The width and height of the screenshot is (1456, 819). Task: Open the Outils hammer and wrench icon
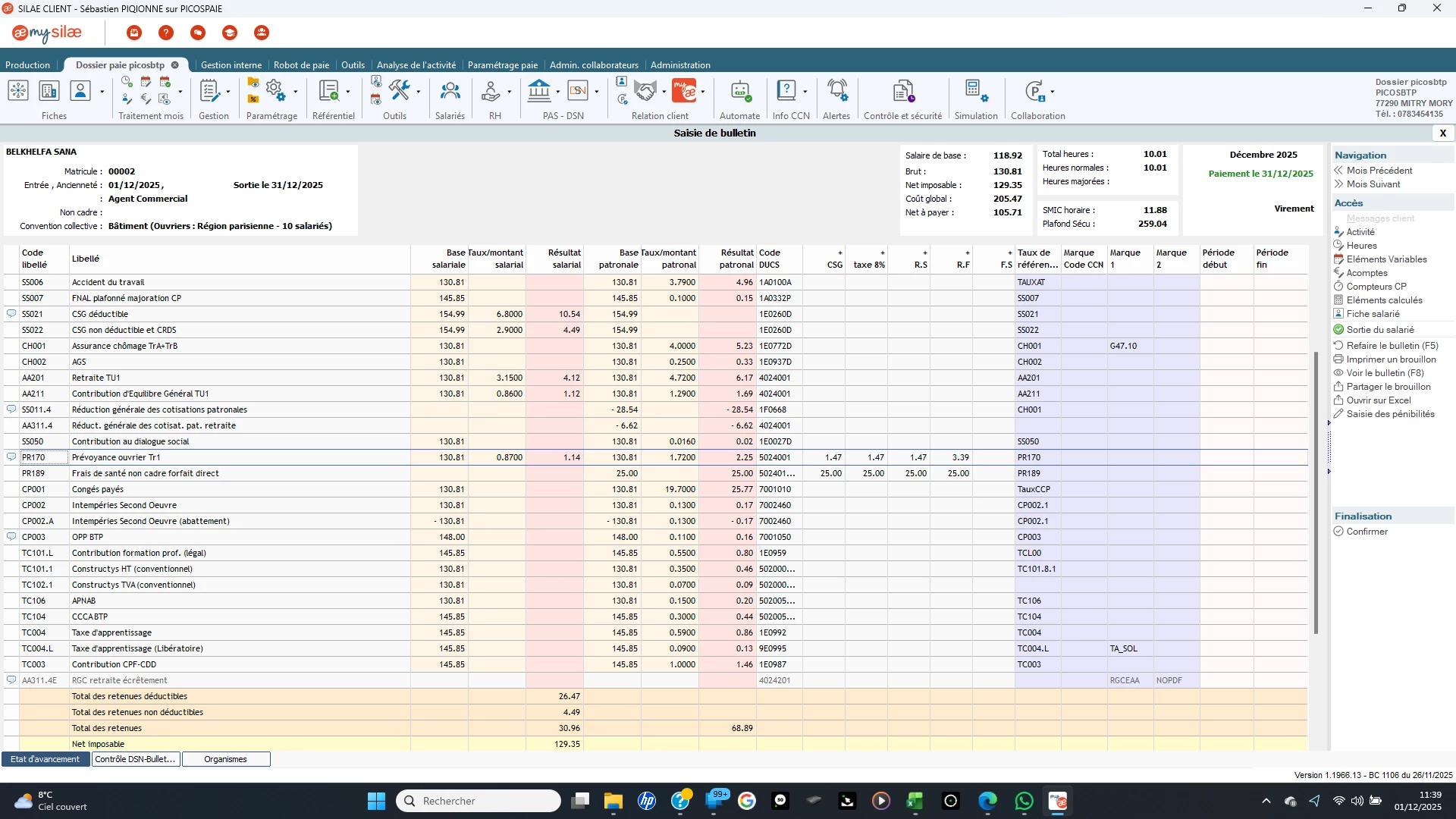click(x=399, y=90)
